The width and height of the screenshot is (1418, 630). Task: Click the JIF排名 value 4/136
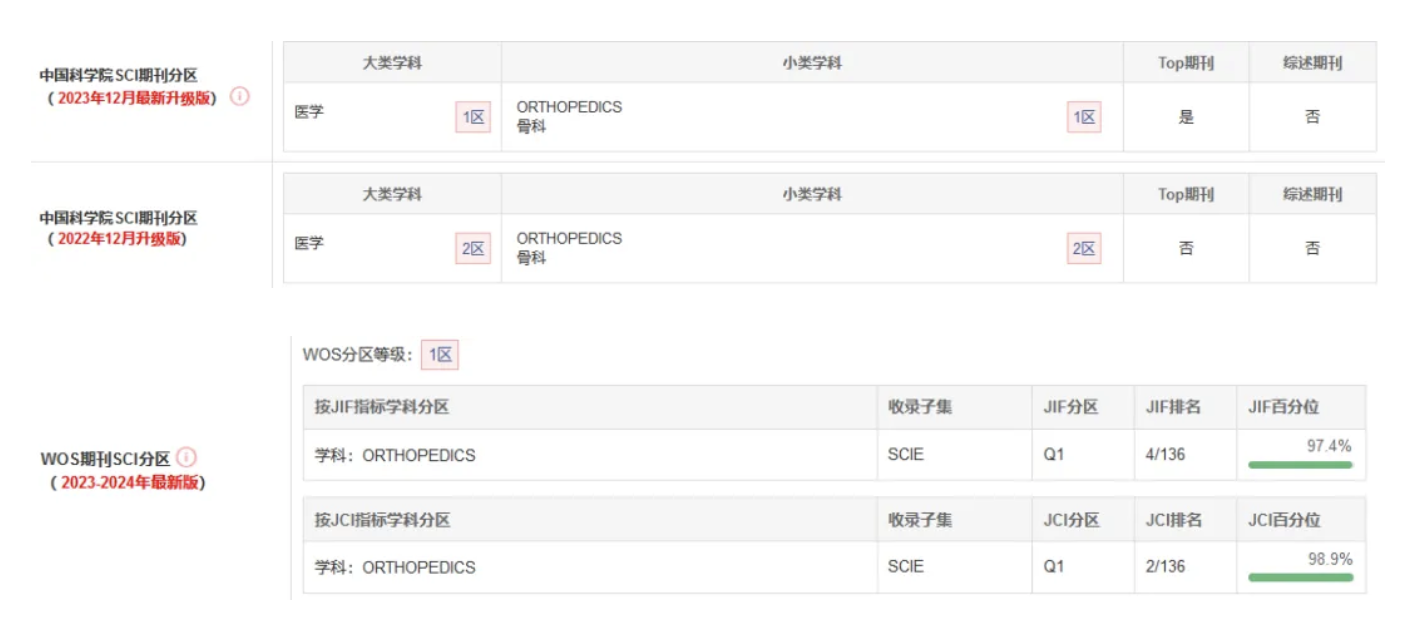(x=1165, y=454)
